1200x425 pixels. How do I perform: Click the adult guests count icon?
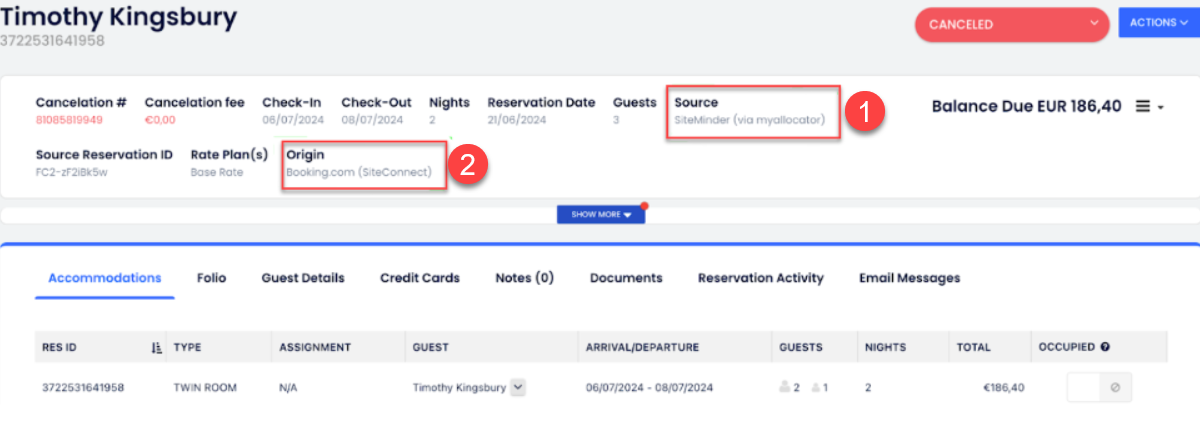click(786, 388)
